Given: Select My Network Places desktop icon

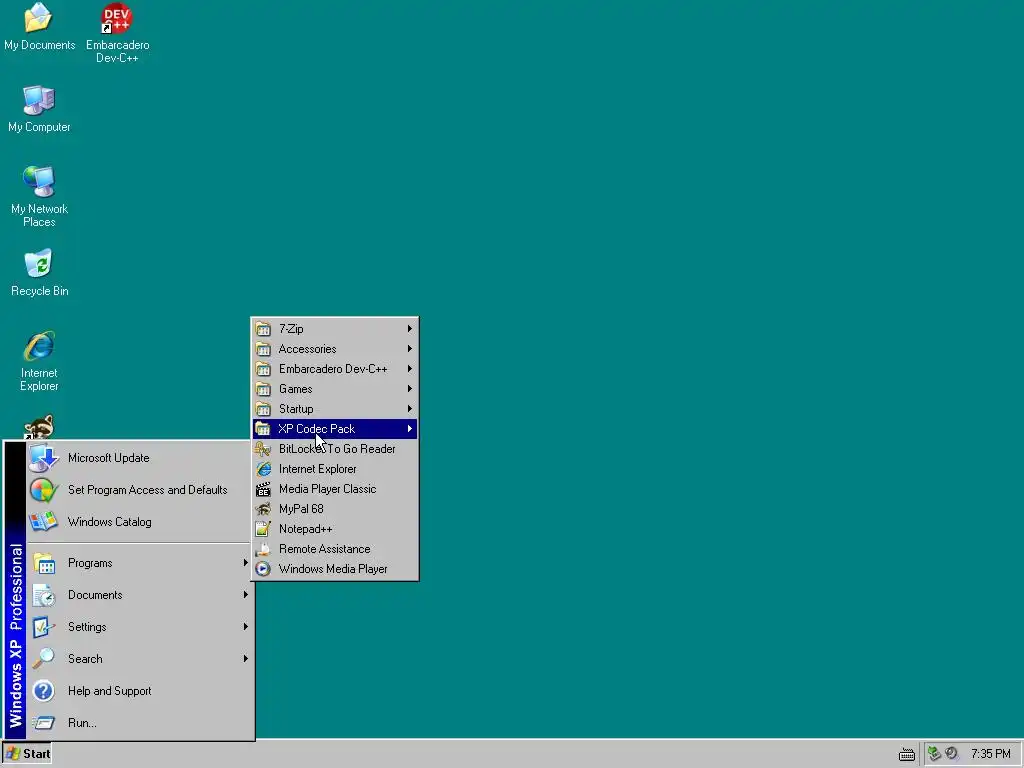Looking at the screenshot, I should (39, 197).
